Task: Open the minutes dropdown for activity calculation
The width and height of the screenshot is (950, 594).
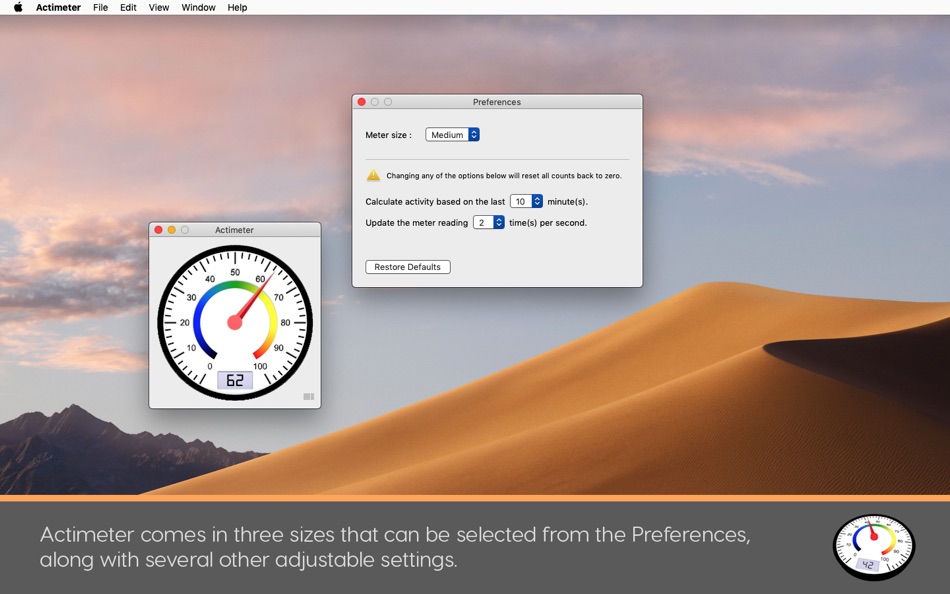Action: [526, 201]
